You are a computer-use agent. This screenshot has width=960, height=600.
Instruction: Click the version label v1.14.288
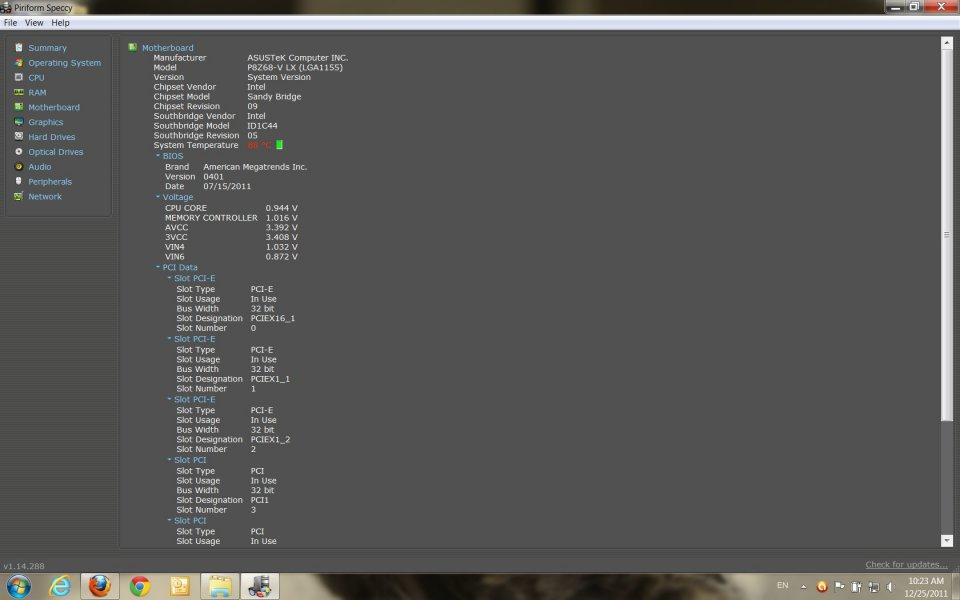click(x=24, y=566)
